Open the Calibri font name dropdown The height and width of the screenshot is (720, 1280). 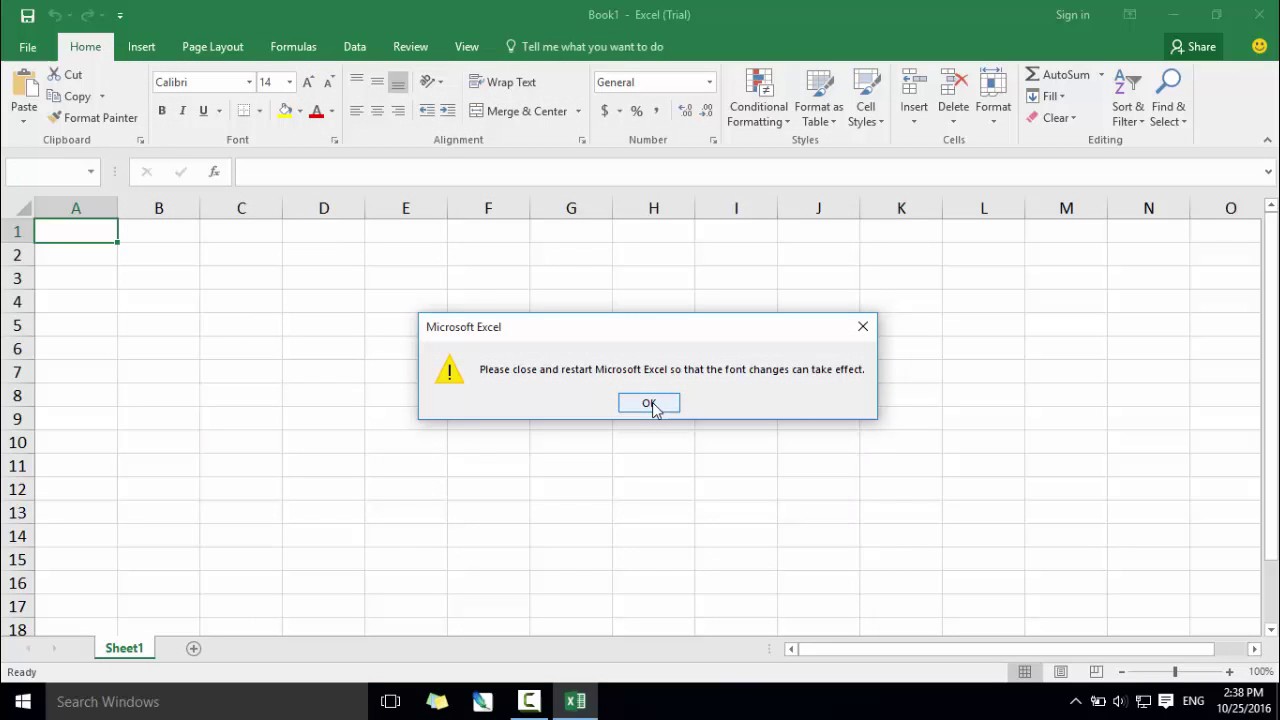249,82
